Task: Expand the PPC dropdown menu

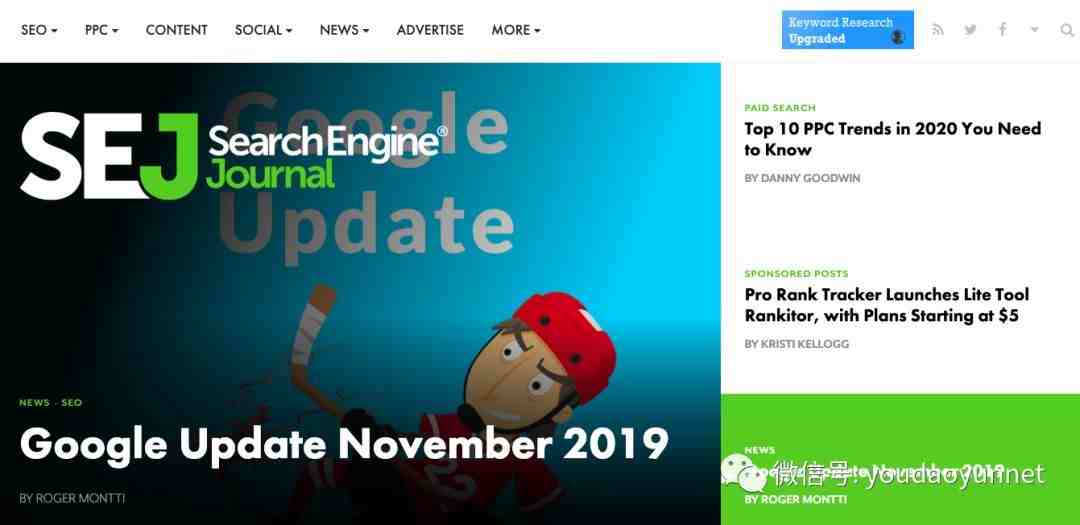Action: click(x=102, y=30)
